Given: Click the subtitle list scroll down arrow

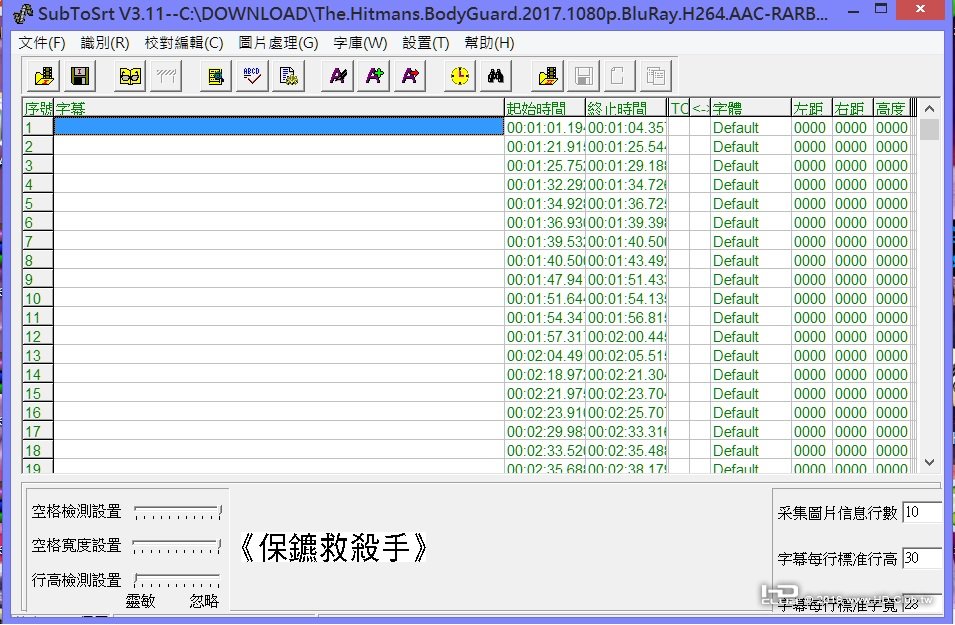Looking at the screenshot, I should point(929,462).
